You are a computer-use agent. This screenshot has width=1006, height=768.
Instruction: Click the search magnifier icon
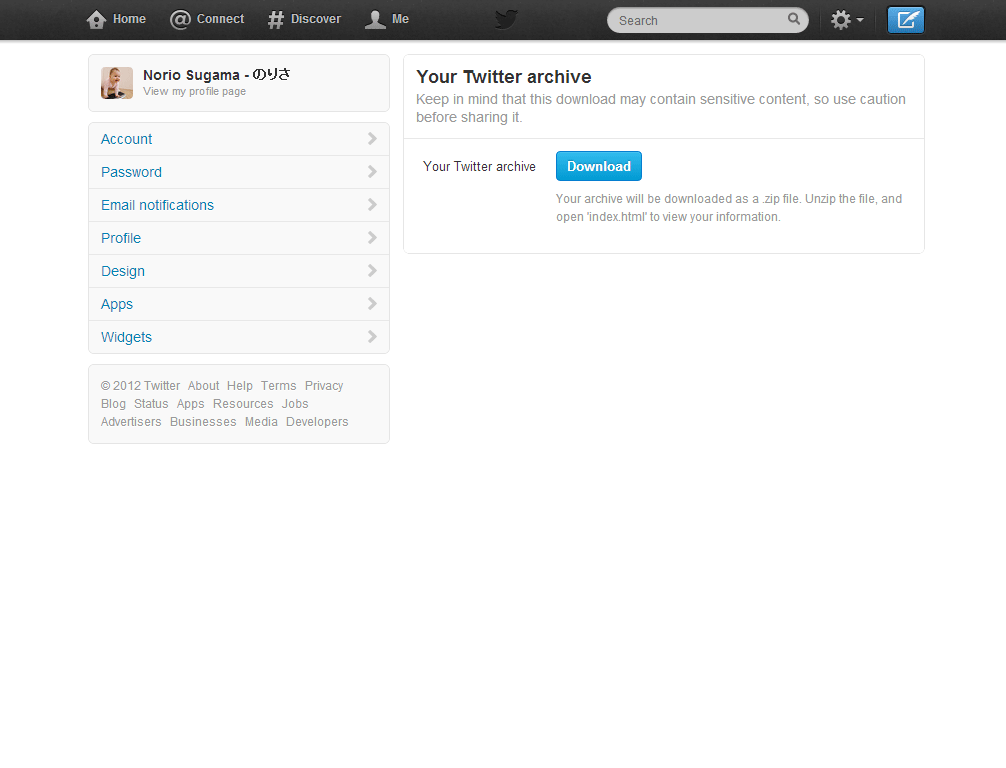point(794,19)
